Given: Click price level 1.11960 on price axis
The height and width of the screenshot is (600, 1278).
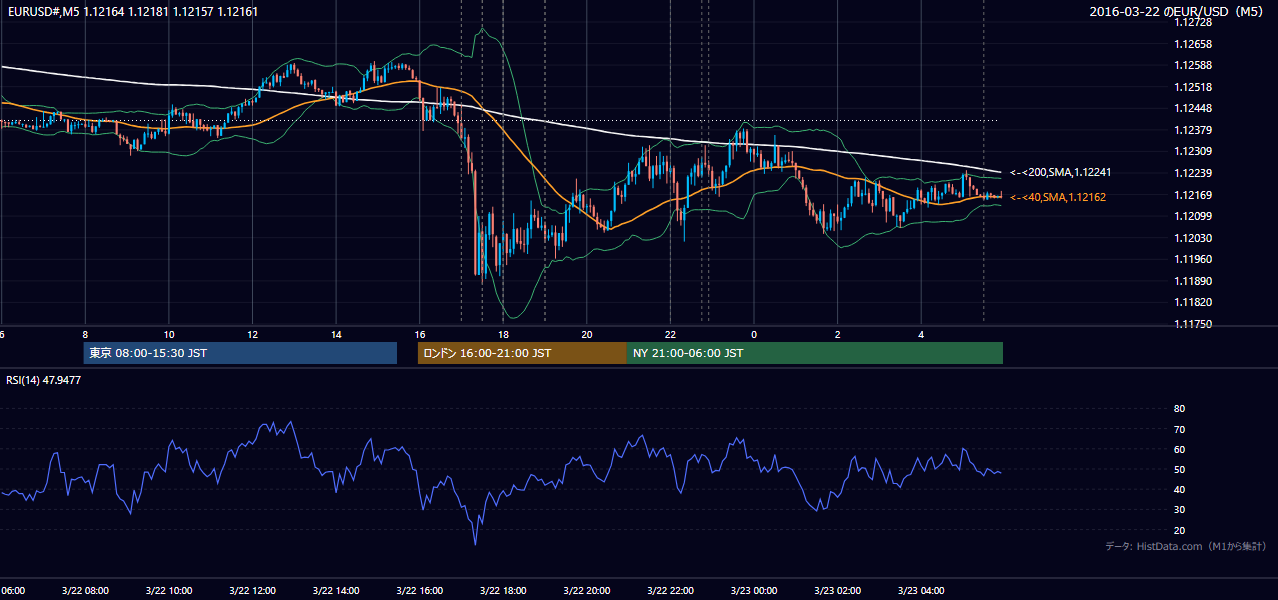Looking at the screenshot, I should coord(1194,259).
